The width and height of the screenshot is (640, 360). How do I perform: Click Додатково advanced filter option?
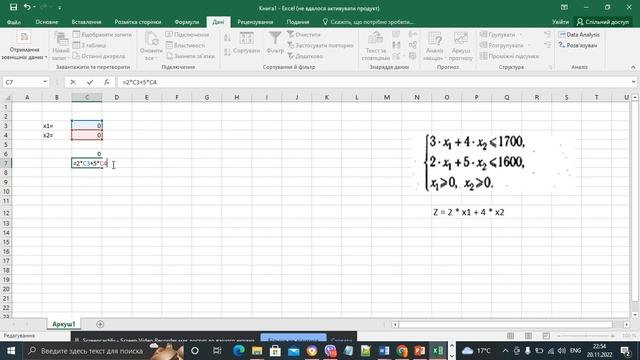[305, 56]
